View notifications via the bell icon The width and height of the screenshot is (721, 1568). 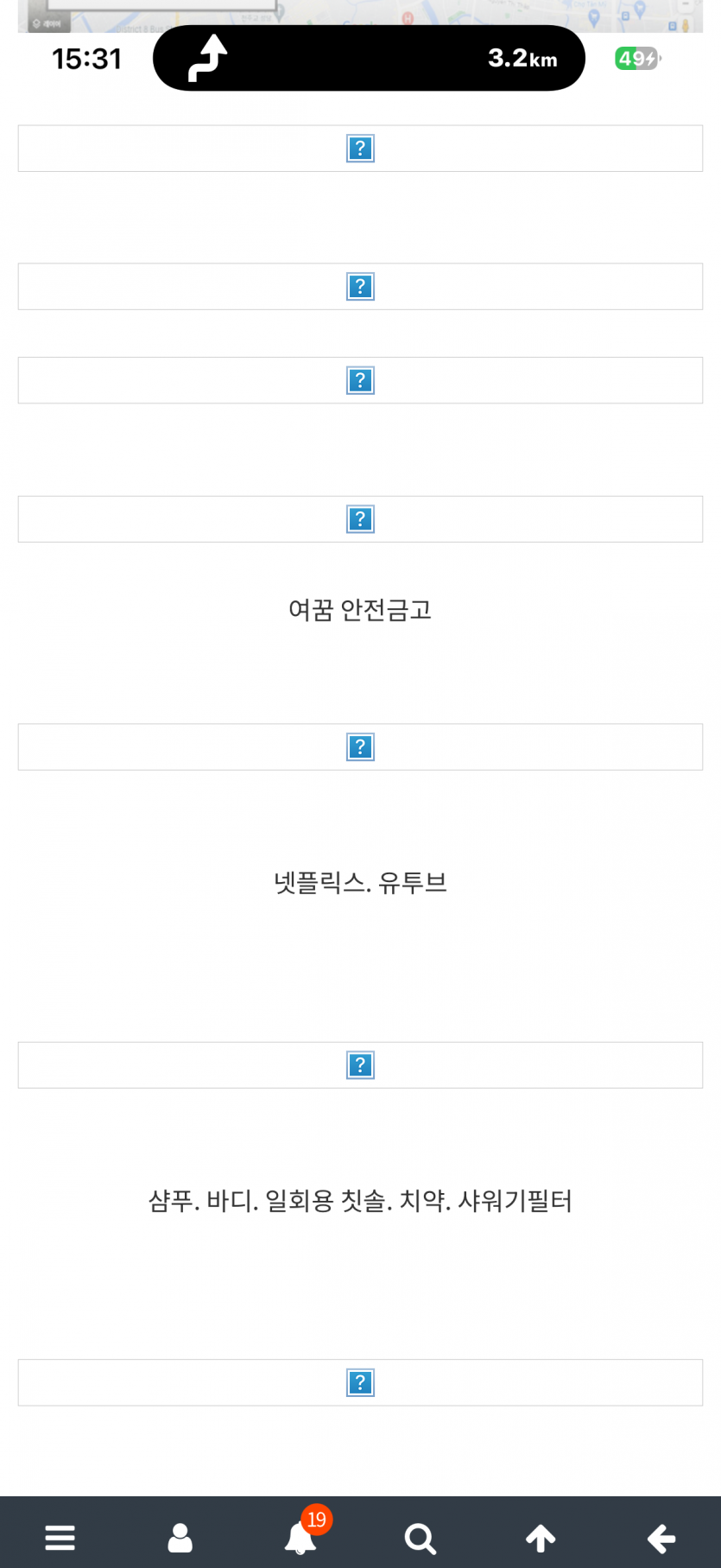pyautogui.click(x=299, y=1539)
